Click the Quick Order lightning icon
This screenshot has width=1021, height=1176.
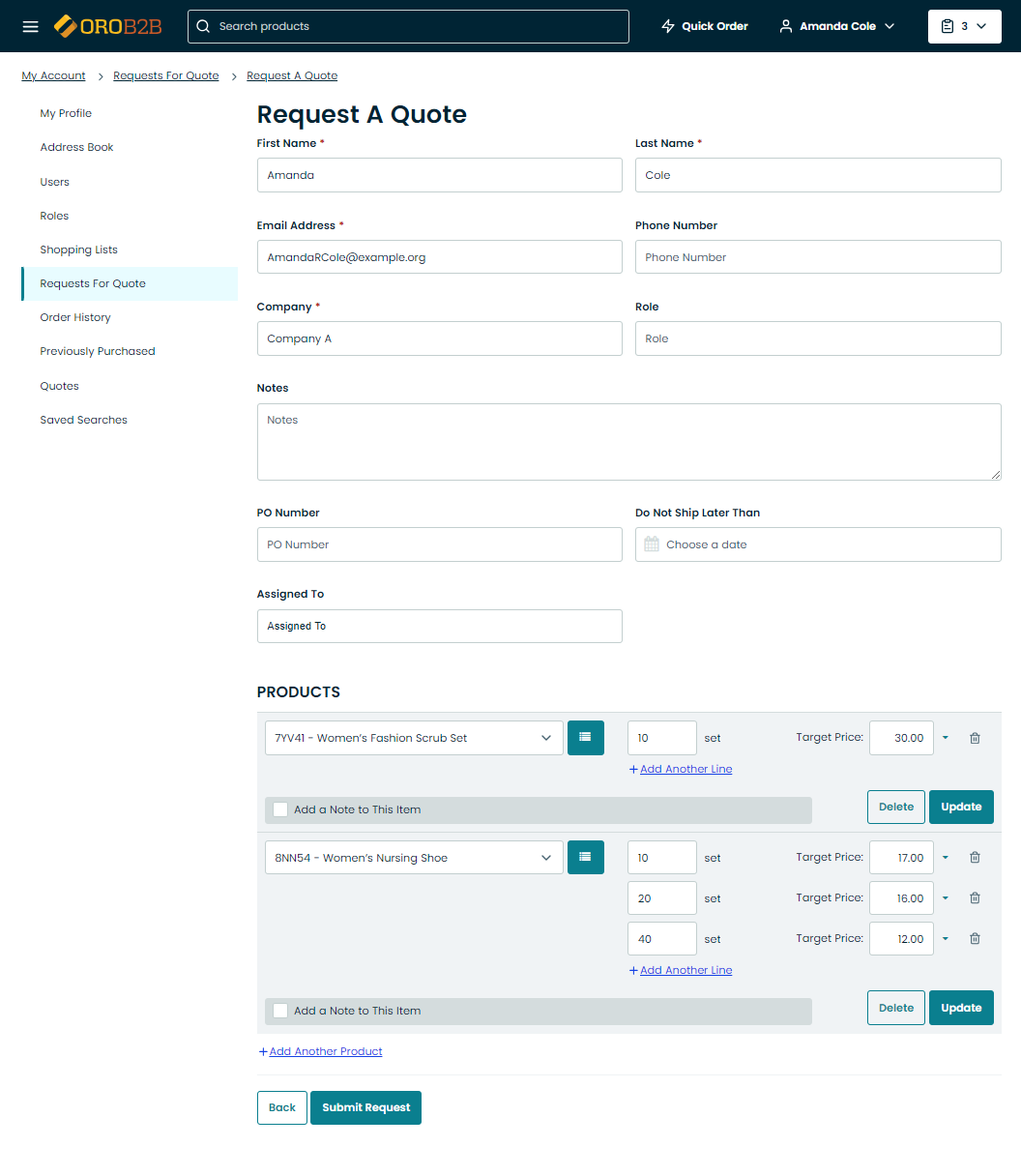coord(668,26)
